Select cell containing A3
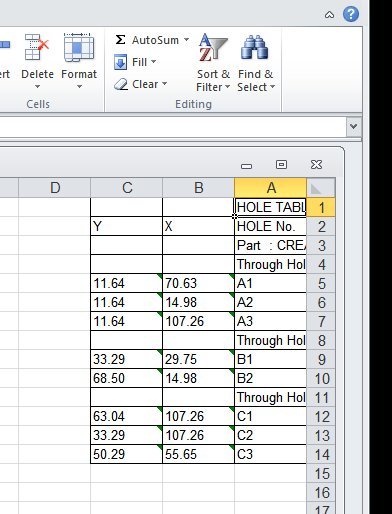392x514 pixels. click(270, 321)
